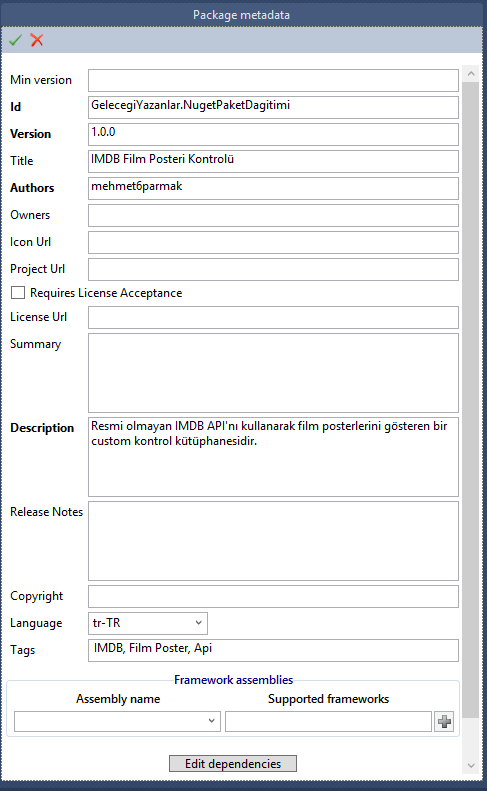487x791 pixels.
Task: Click the Tags field with IMDB text
Action: [274, 650]
